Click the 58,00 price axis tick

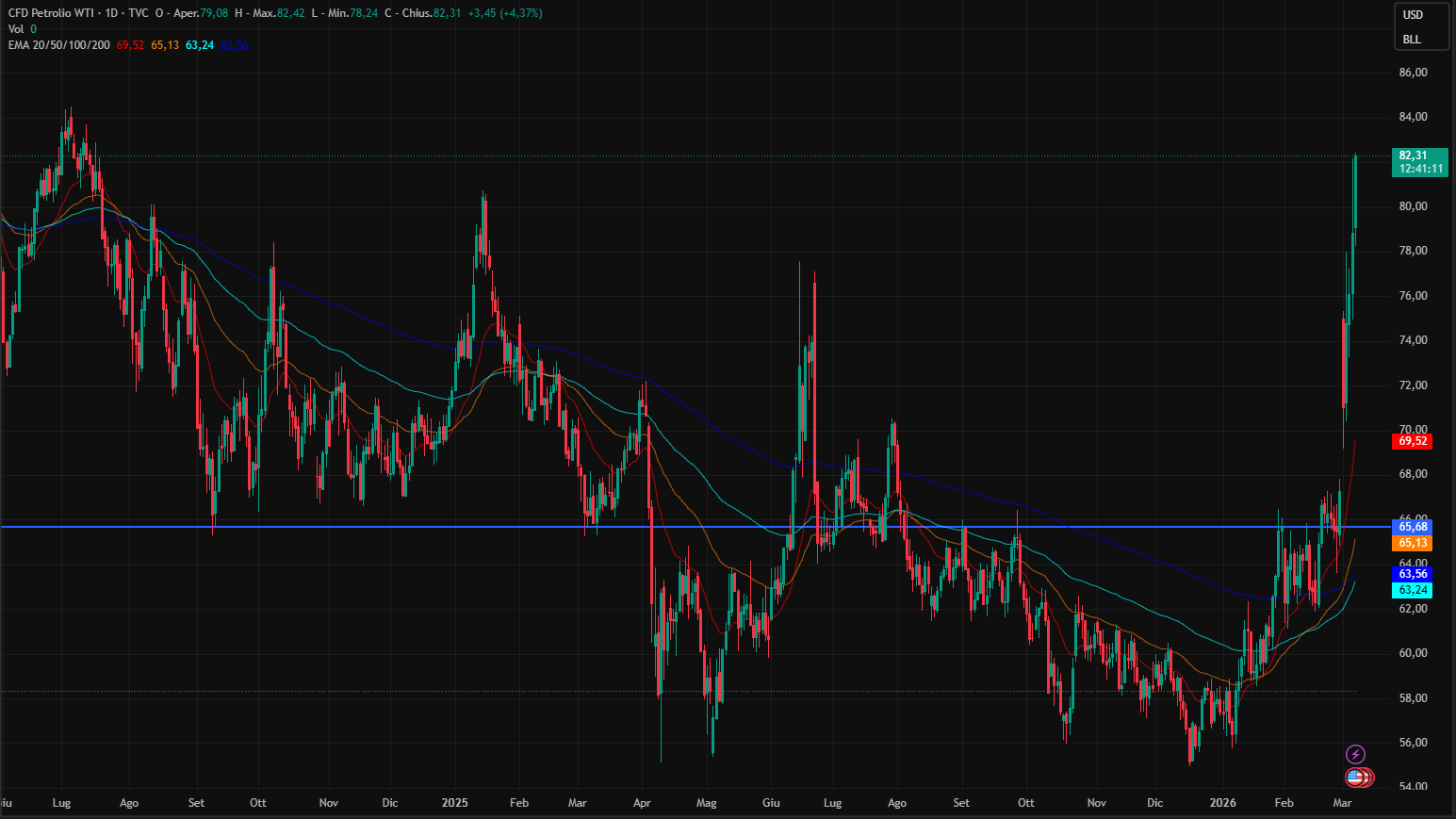click(1414, 698)
